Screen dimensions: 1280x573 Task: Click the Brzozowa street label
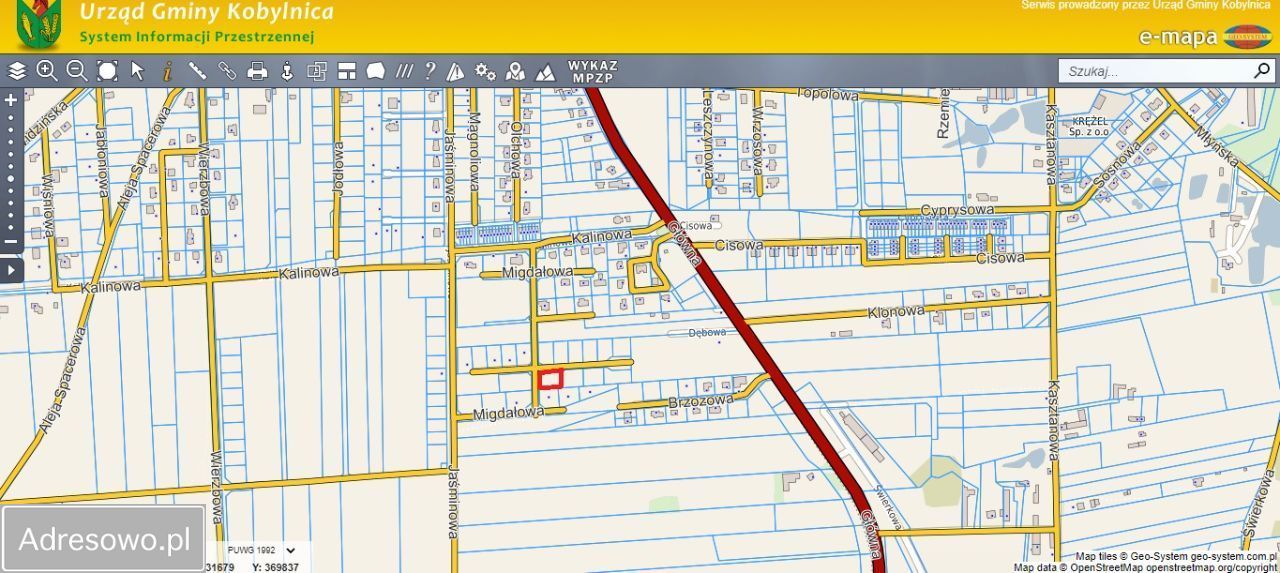[700, 402]
